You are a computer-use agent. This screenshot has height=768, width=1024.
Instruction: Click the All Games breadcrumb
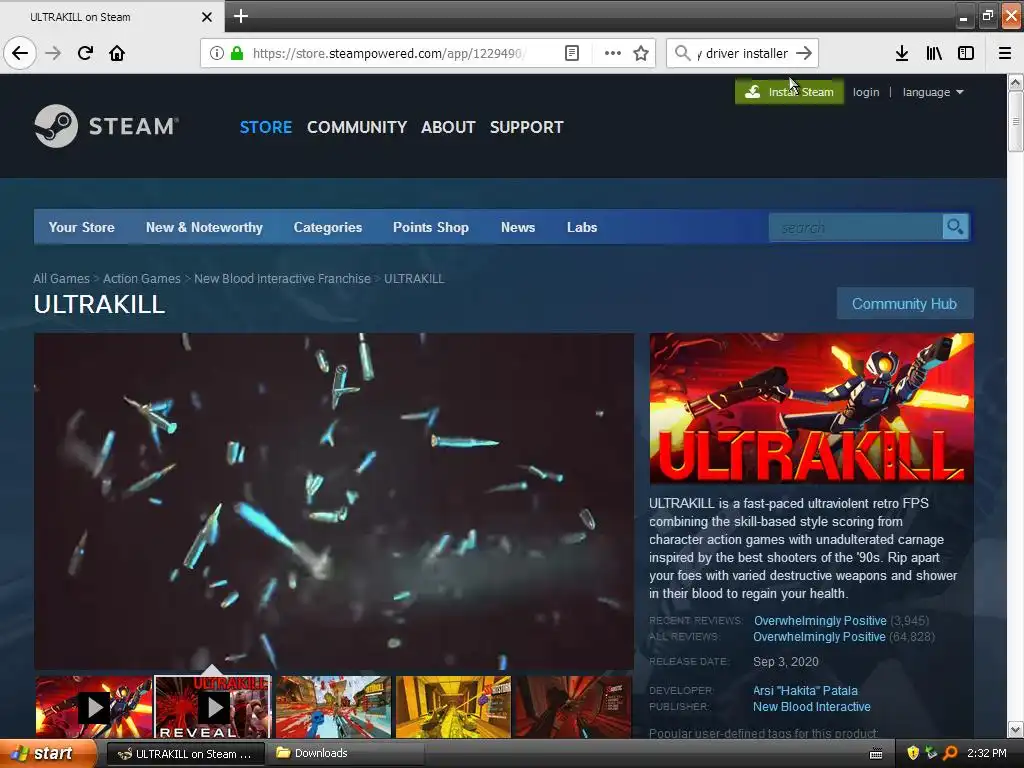click(61, 278)
